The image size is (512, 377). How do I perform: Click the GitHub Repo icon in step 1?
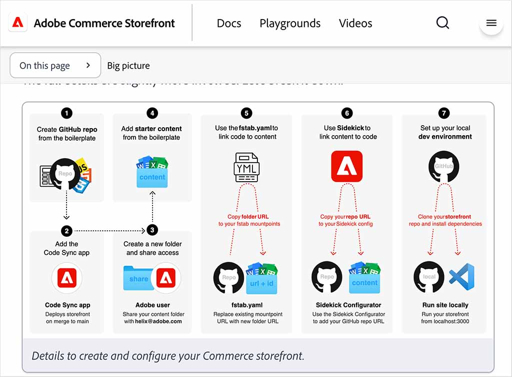pos(65,174)
